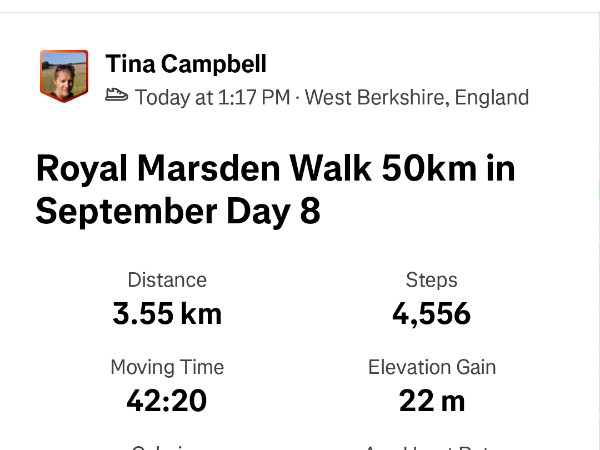The image size is (600, 450).
Task: Click the walk shoe activity icon
Action: coord(116,95)
